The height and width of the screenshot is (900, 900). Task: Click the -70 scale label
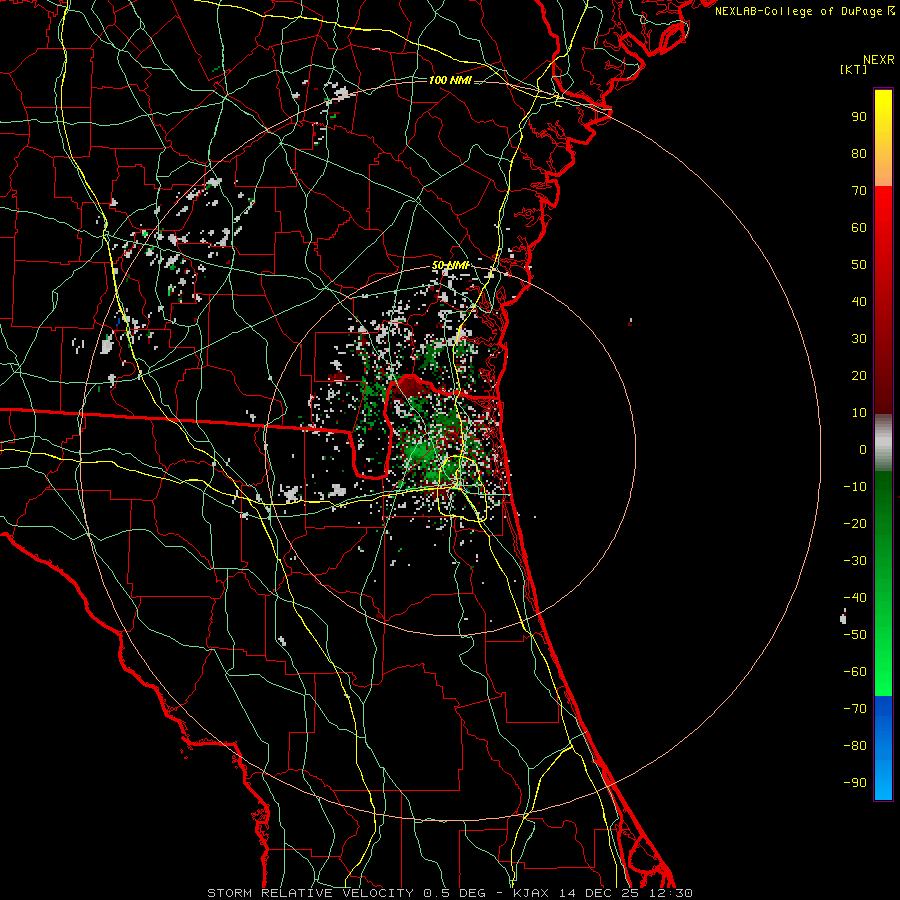855,709
